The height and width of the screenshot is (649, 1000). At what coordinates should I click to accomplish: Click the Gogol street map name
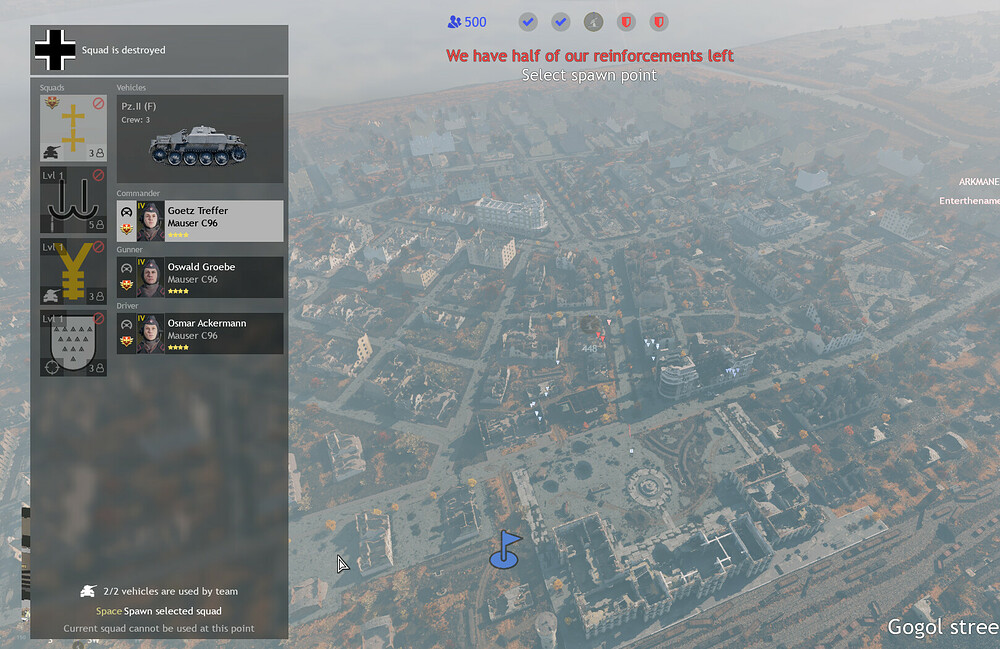tap(943, 627)
